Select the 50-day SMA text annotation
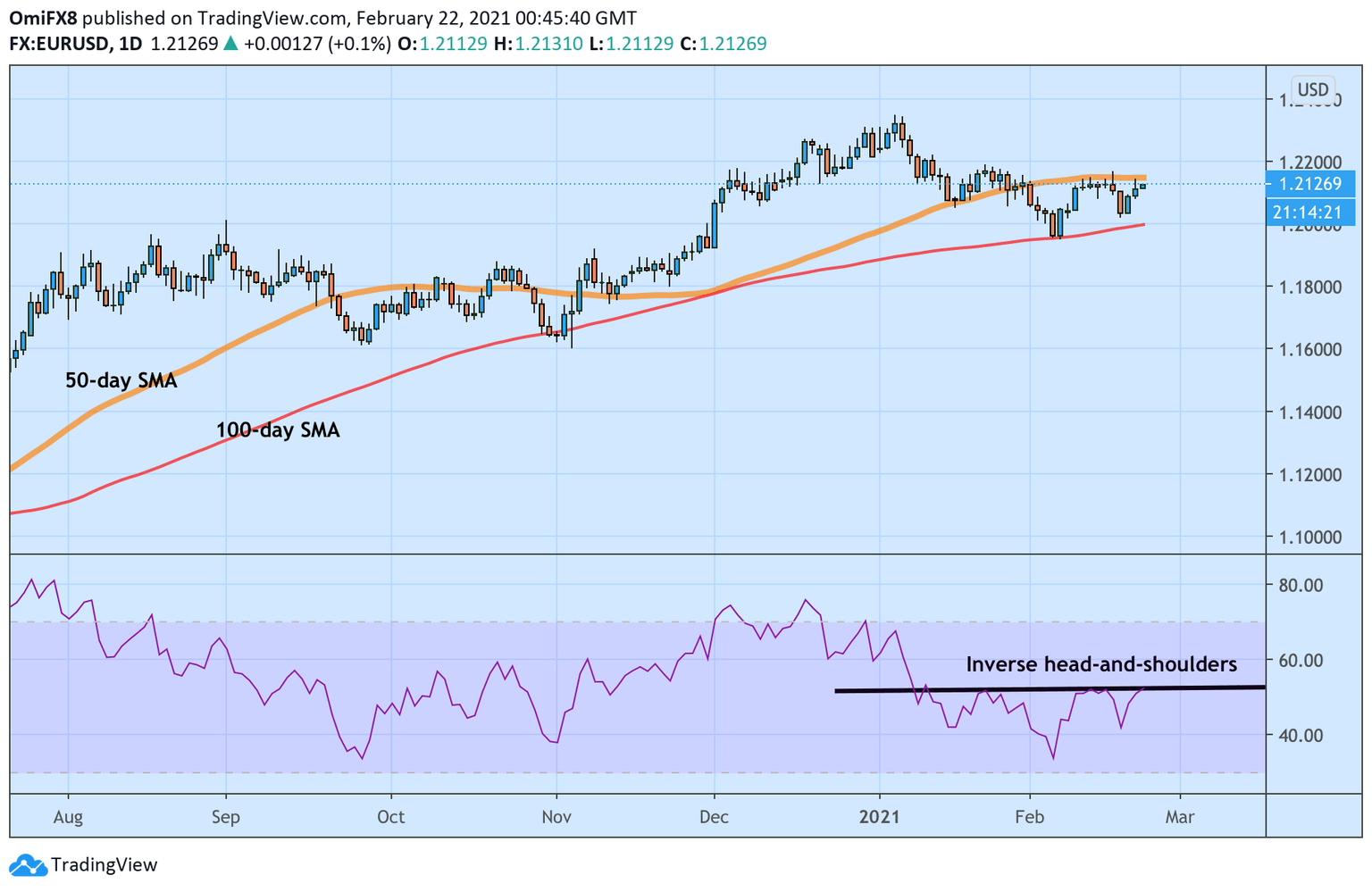 click(x=121, y=381)
